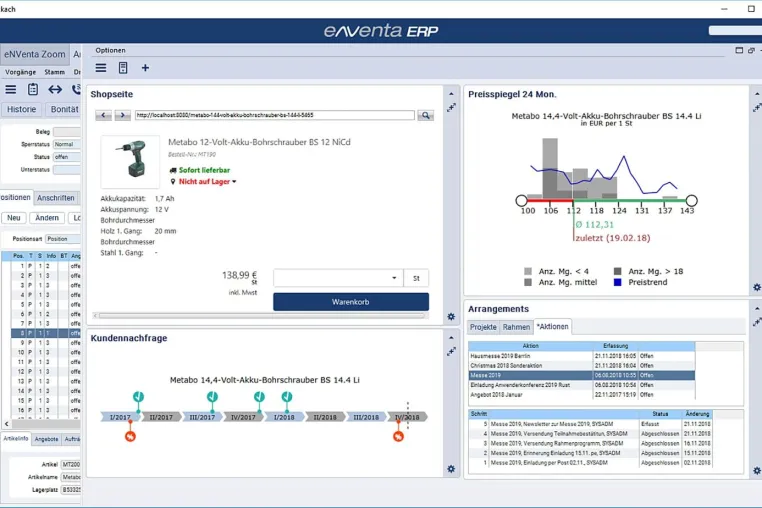Click the window layout icon near Optionen bar
The image size is (762, 508).
pos(739,50)
